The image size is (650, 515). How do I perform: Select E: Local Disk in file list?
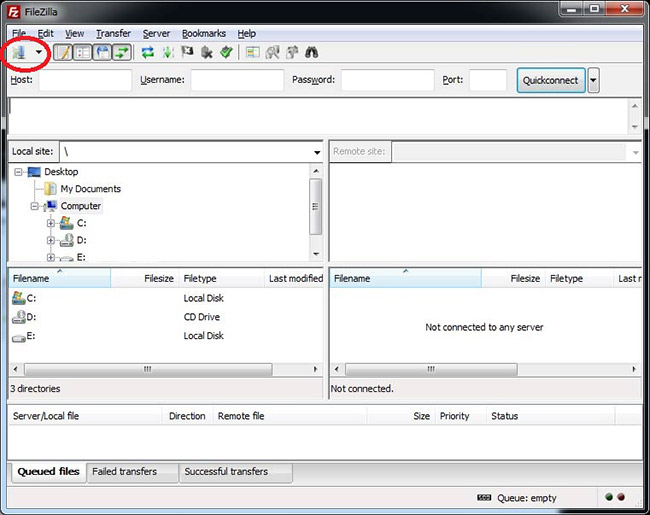click(x=166, y=336)
